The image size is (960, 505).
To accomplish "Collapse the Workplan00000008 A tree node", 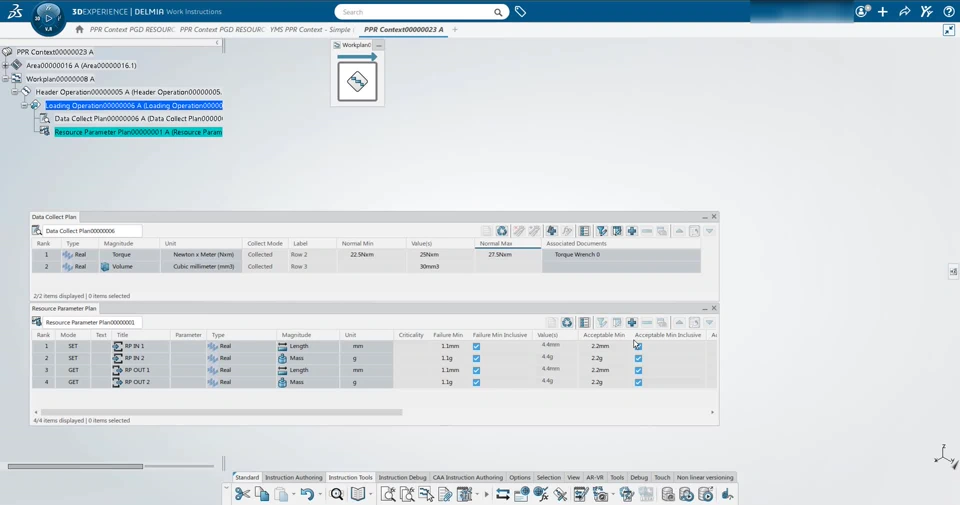I will 6,79.
